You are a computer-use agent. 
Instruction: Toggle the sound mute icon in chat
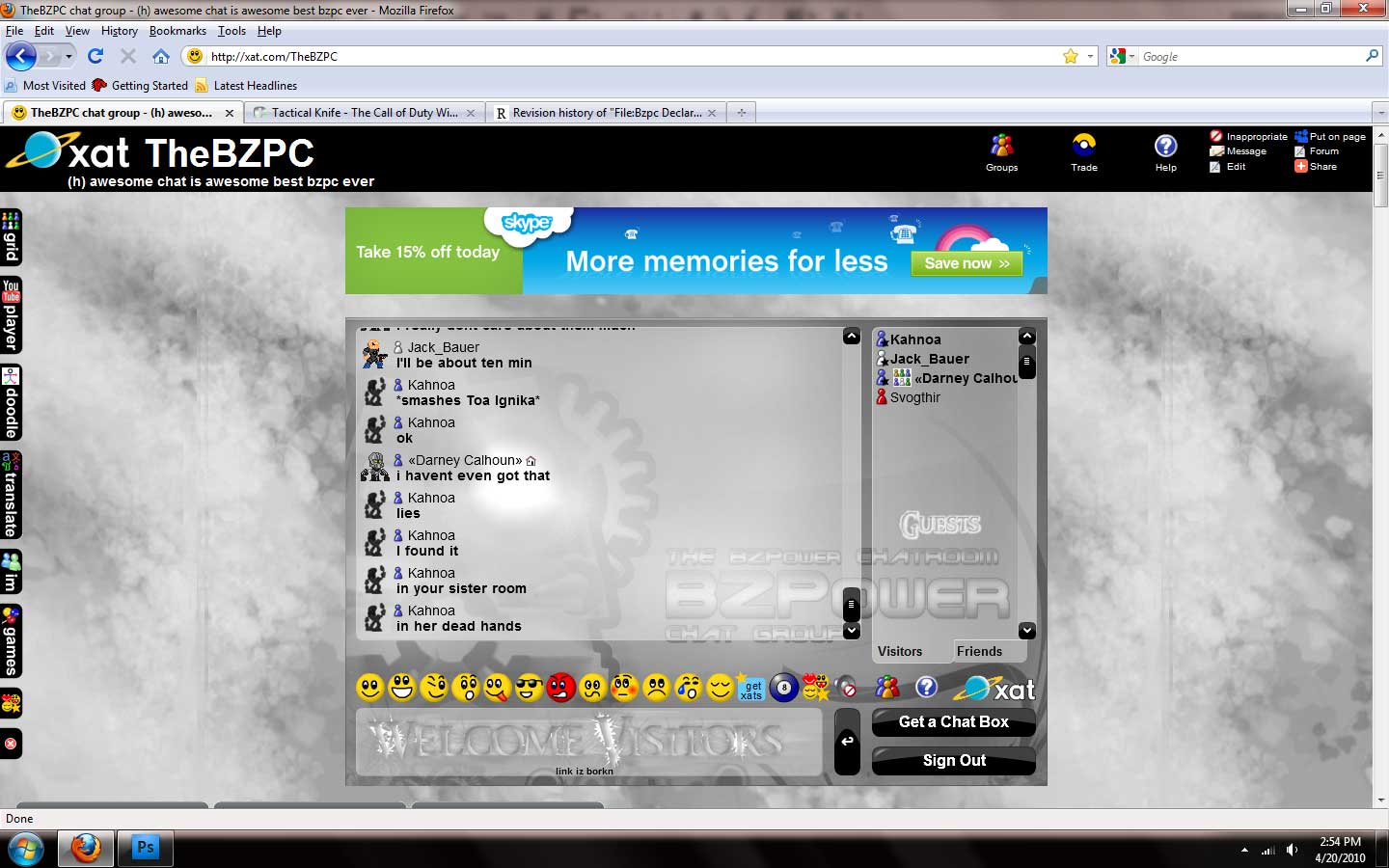coord(846,688)
